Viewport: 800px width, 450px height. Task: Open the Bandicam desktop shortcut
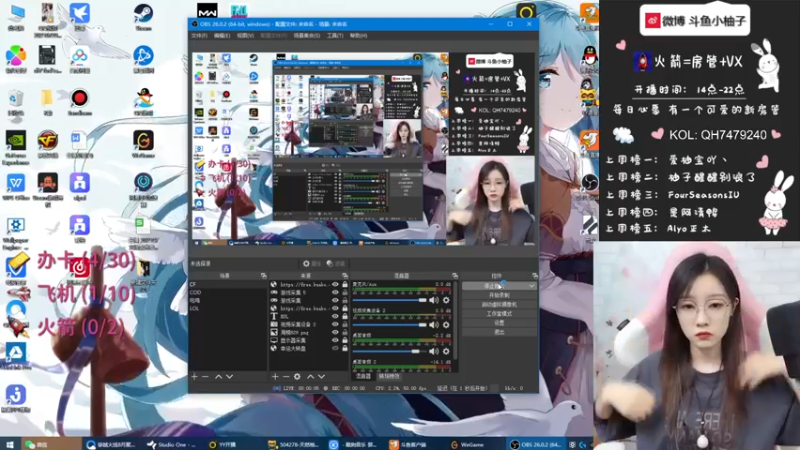79,101
